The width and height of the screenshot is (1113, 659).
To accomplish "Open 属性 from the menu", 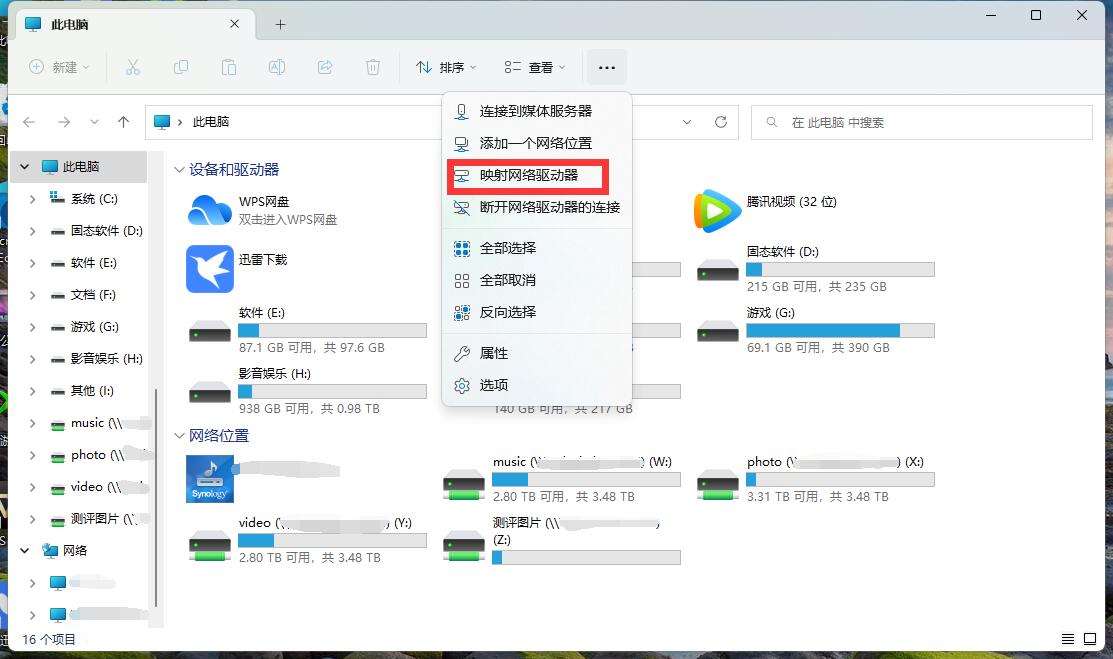I will coord(495,352).
